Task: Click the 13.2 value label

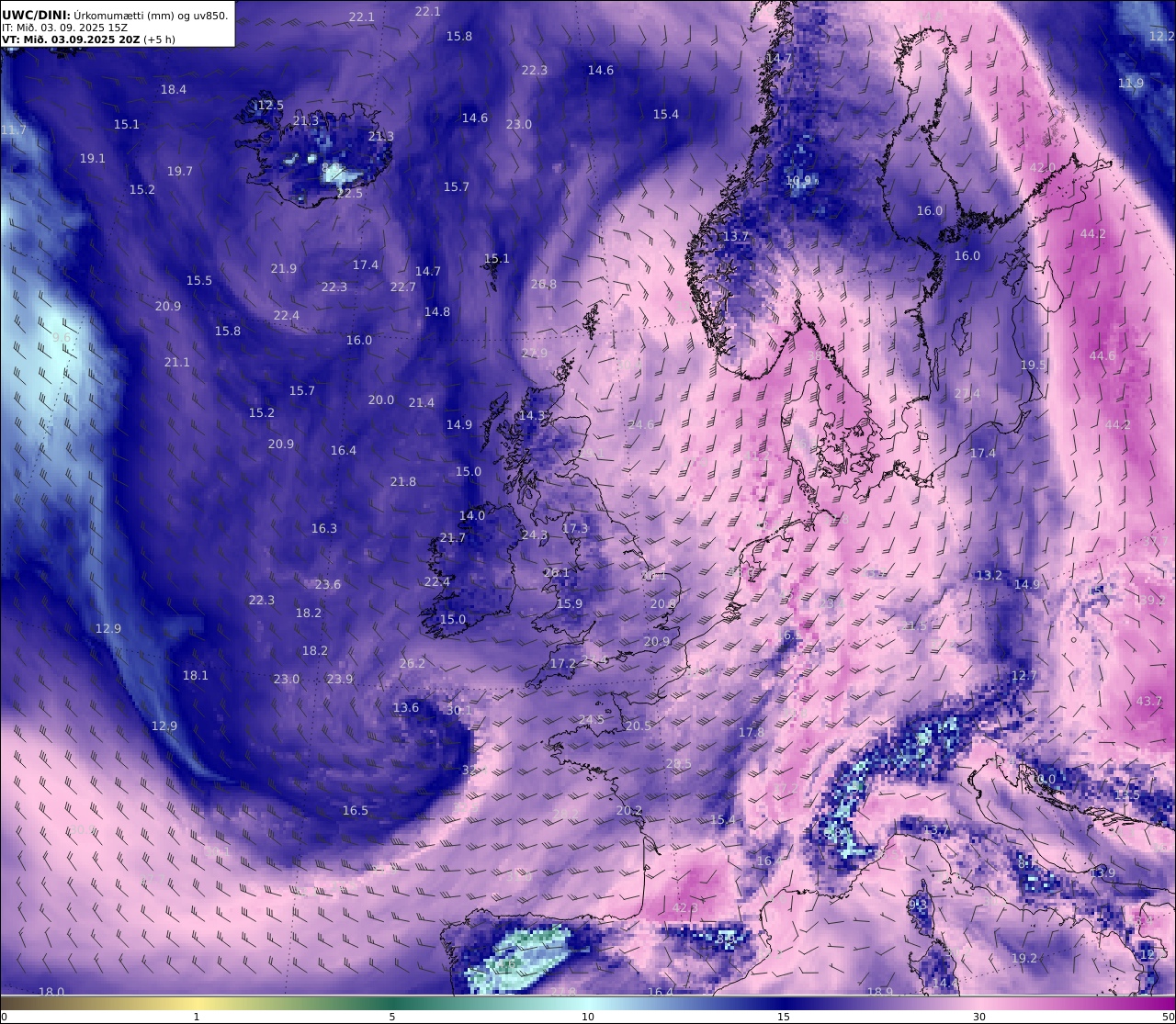Action: point(989,575)
